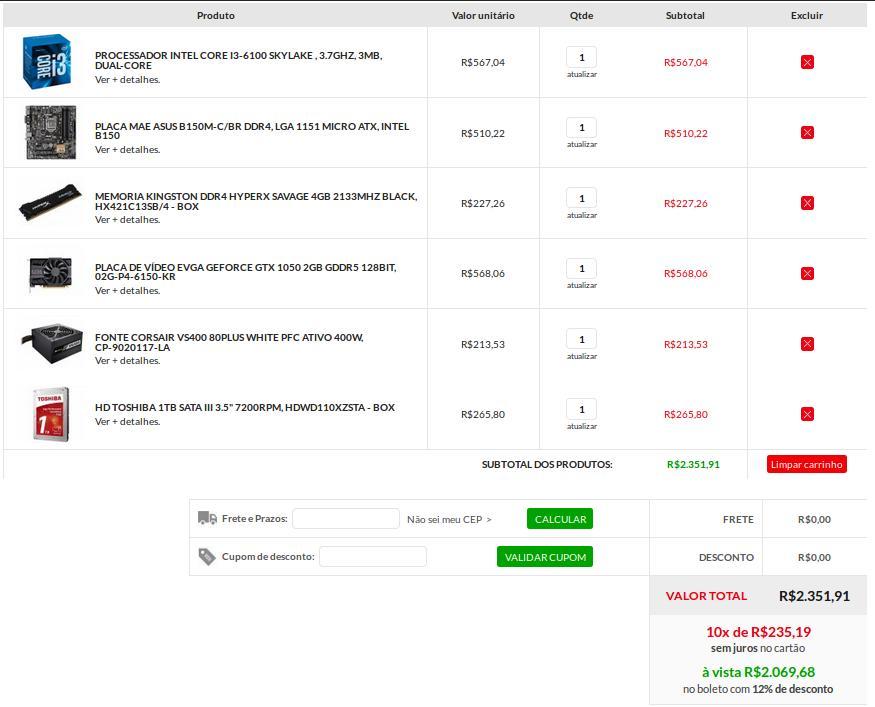Click atualizar under Toshiba HD quantity
Screen dimensions: 875x707
[x=582, y=426]
